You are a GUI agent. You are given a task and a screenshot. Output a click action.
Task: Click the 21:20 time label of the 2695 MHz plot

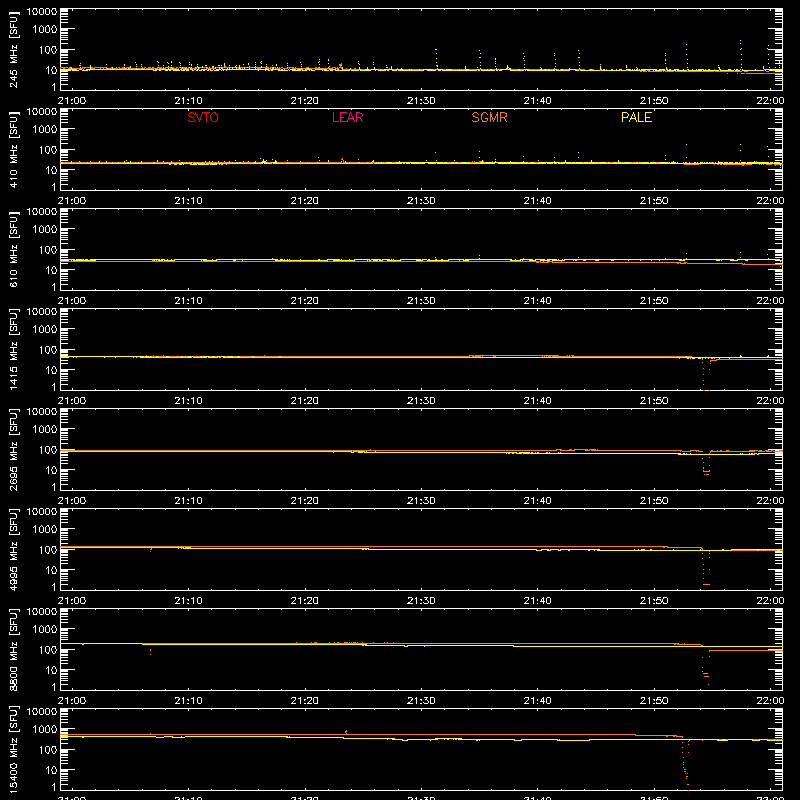pos(305,501)
